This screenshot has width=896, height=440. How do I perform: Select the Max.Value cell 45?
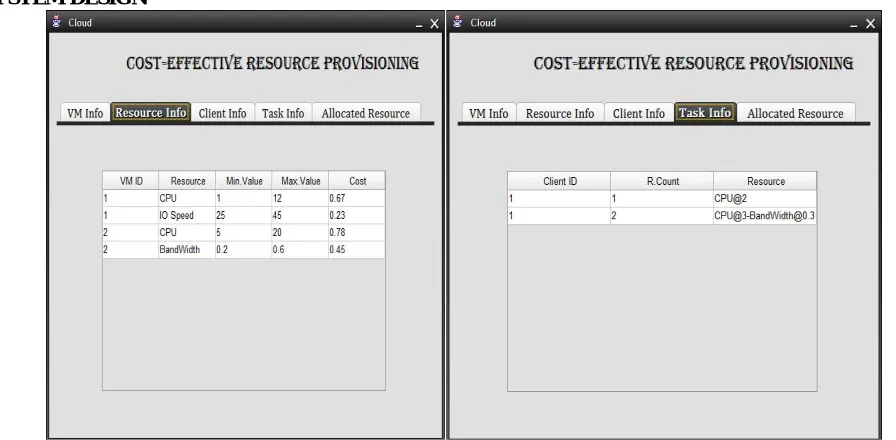pyautogui.click(x=300, y=215)
